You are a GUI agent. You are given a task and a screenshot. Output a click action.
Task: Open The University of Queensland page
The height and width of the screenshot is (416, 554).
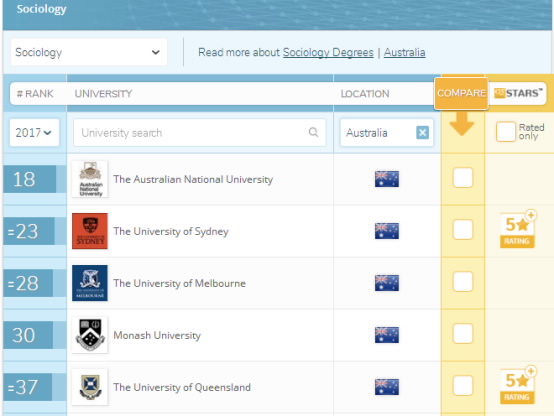click(182, 387)
